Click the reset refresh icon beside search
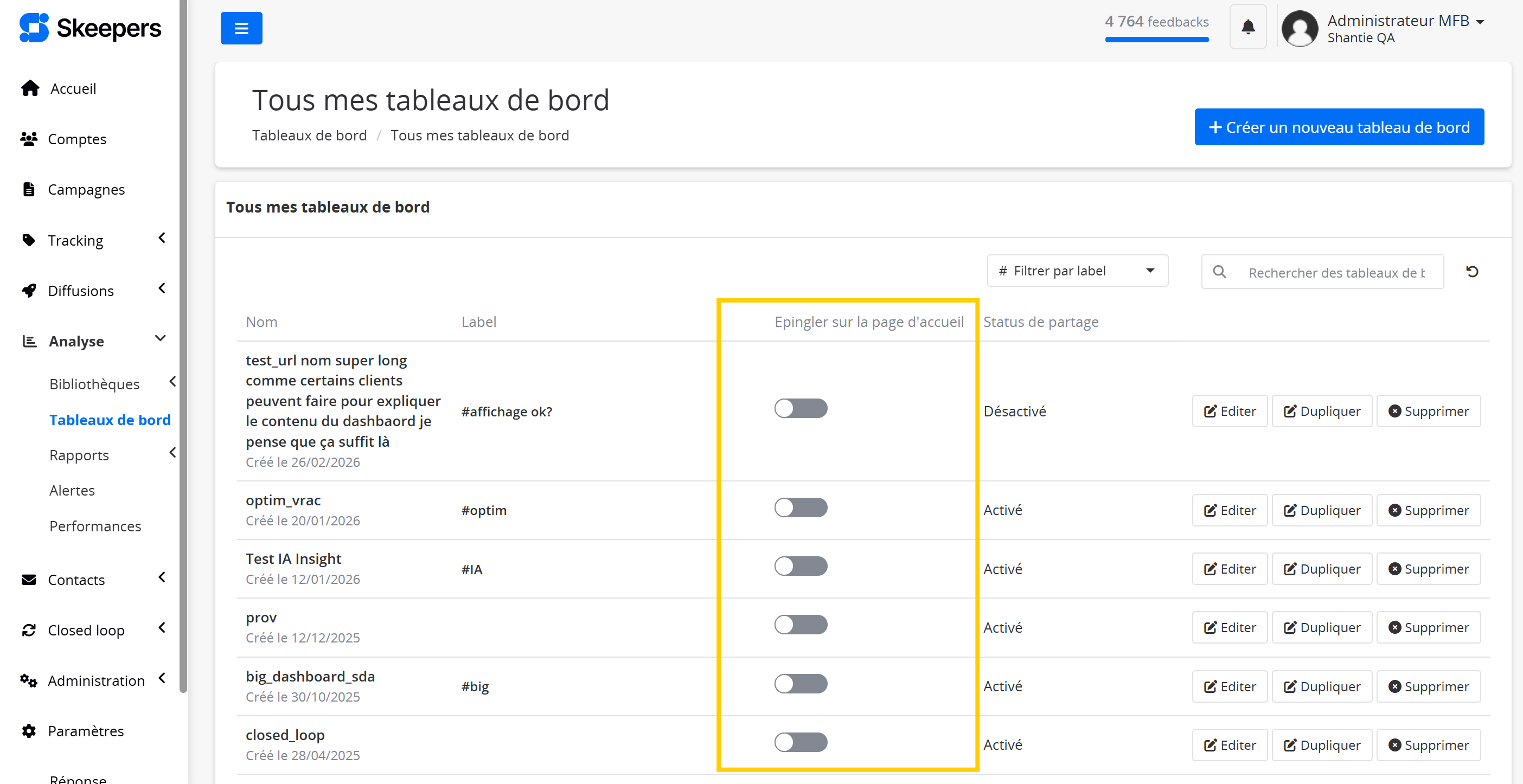Image resolution: width=1523 pixels, height=784 pixels. tap(1472, 272)
